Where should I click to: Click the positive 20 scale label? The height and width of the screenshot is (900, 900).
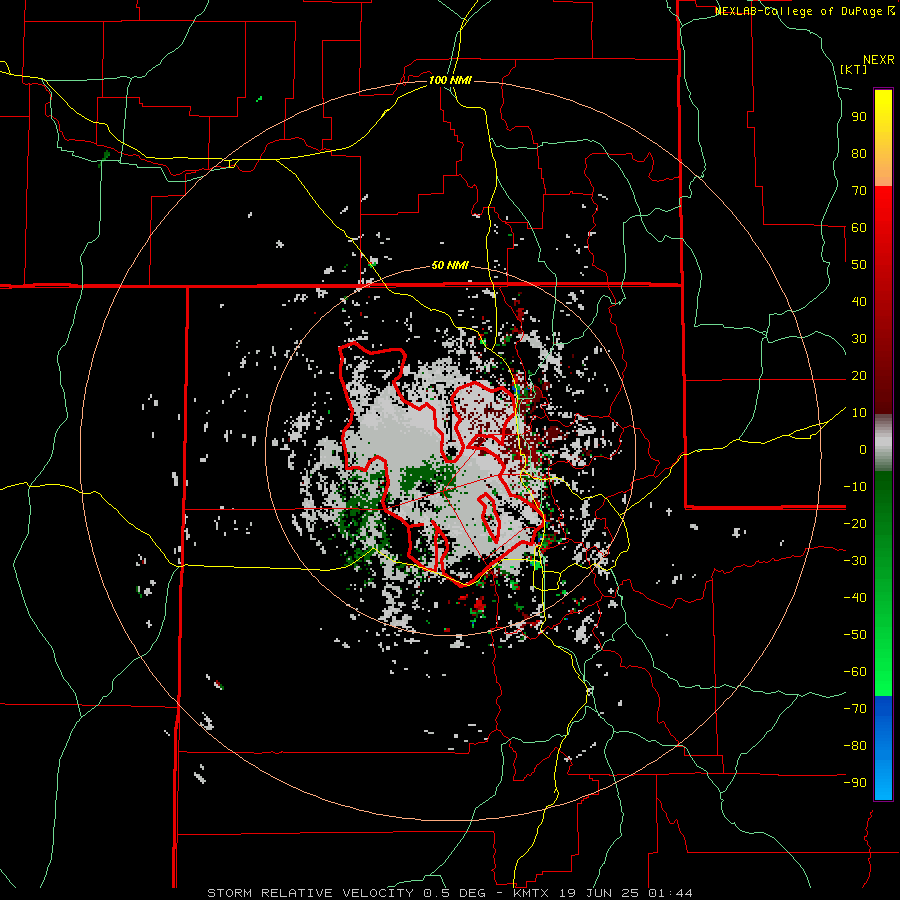[859, 376]
